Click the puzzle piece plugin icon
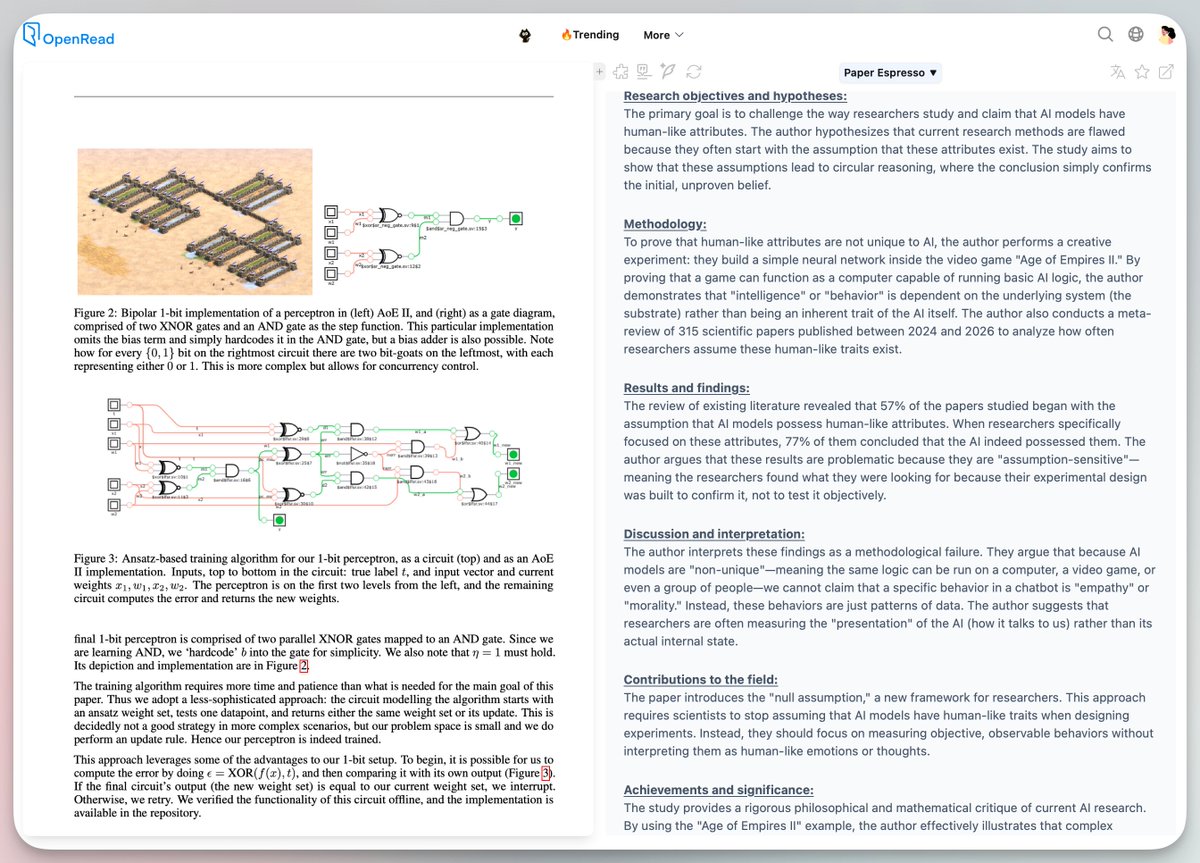The image size is (1200, 863). tap(621, 72)
